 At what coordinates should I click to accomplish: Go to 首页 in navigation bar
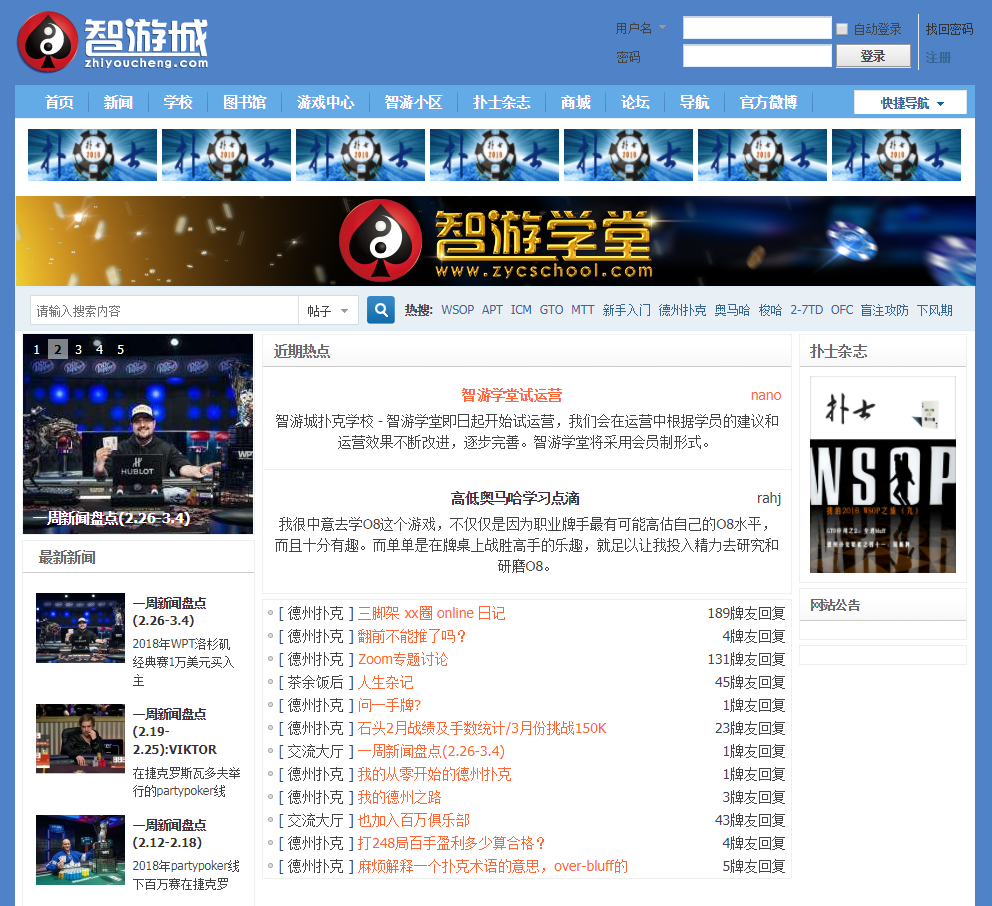(59, 102)
